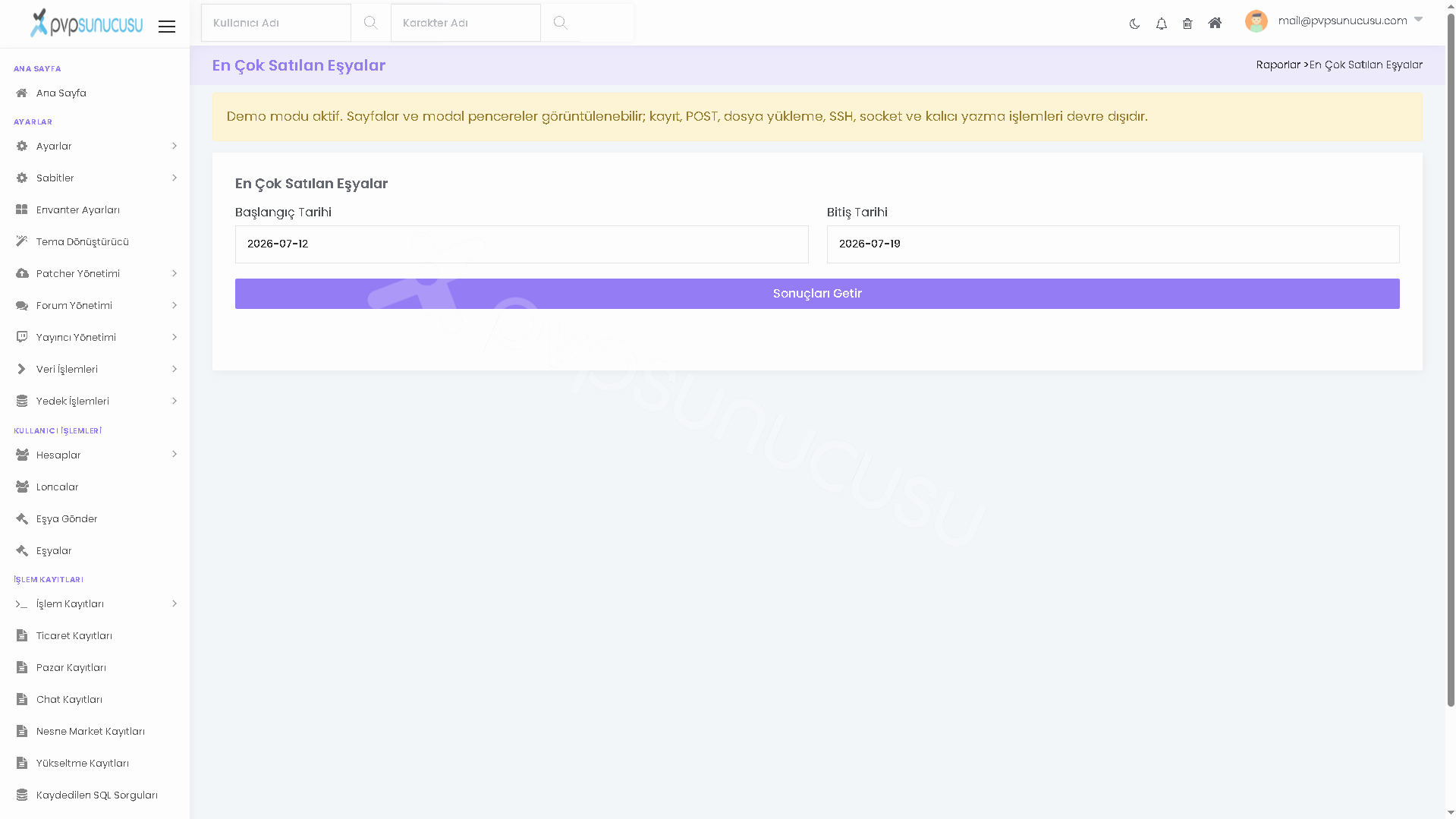Expand the Hesaplar submenu chevron

point(175,454)
